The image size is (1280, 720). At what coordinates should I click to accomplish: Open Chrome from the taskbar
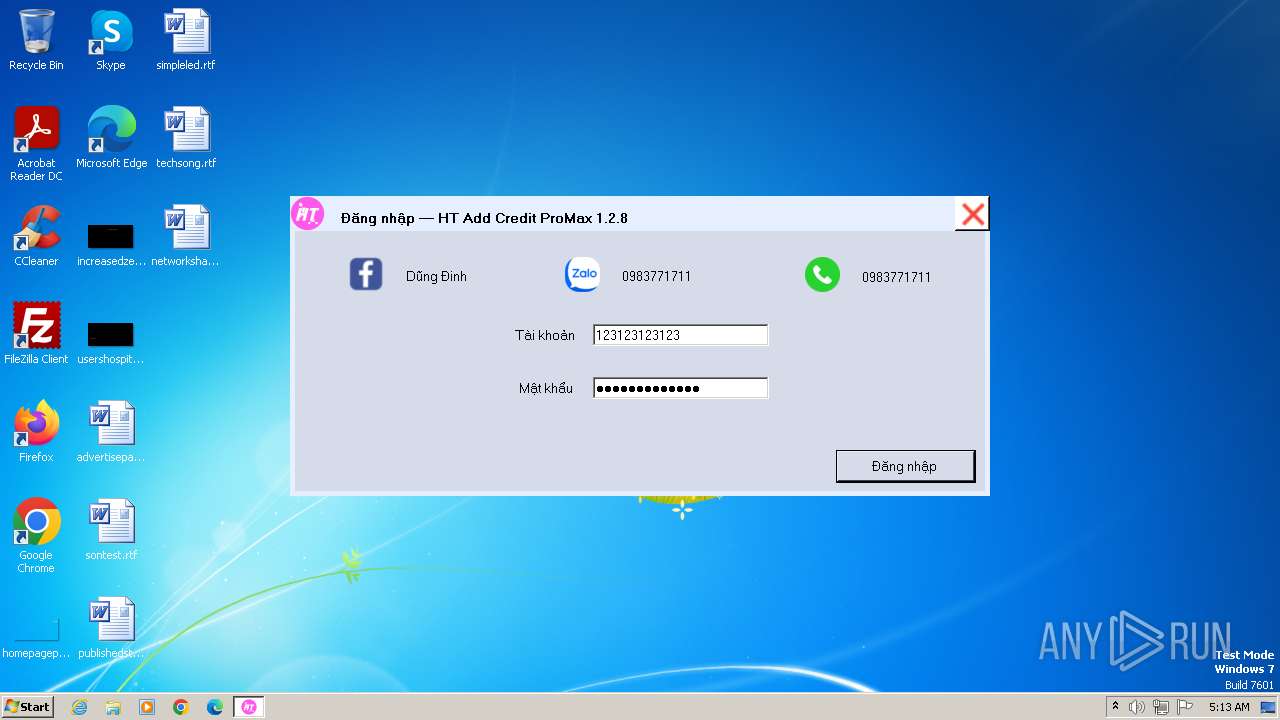[x=181, y=707]
